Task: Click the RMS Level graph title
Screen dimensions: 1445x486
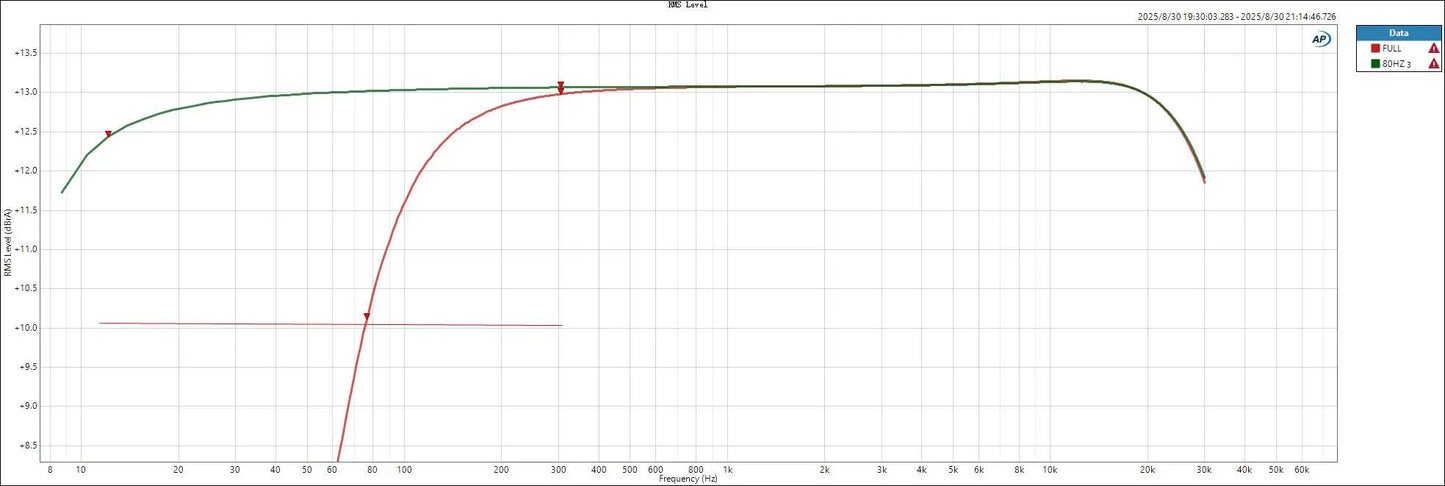Action: 688,5
